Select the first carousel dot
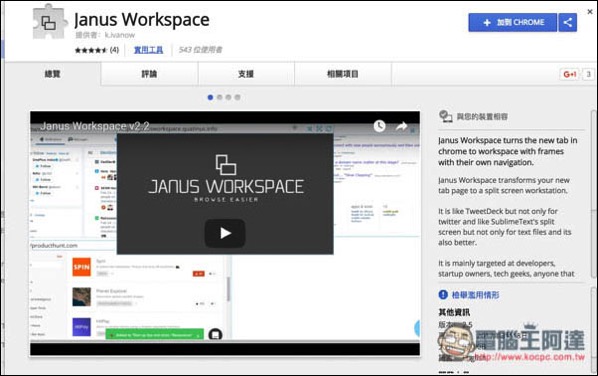 [x=210, y=97]
